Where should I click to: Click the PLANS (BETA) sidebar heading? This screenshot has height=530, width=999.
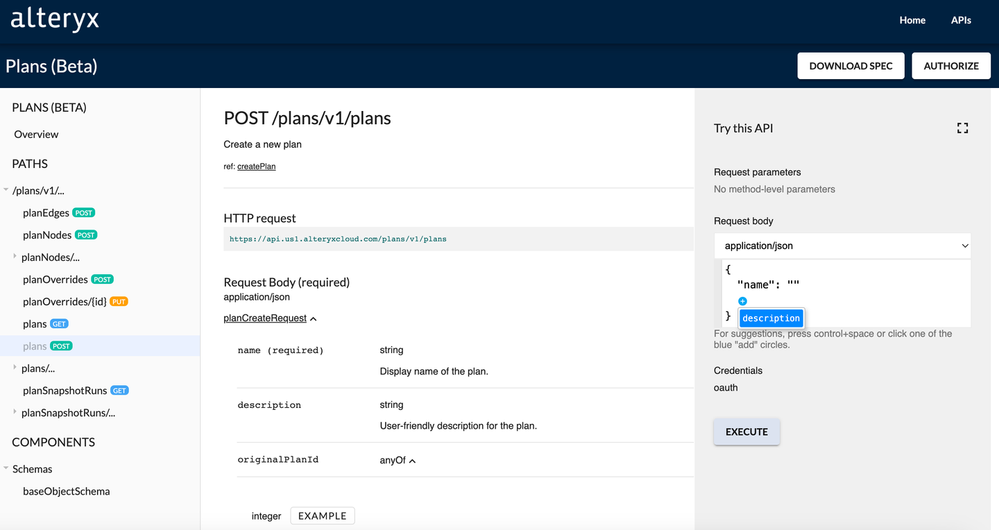coord(49,108)
